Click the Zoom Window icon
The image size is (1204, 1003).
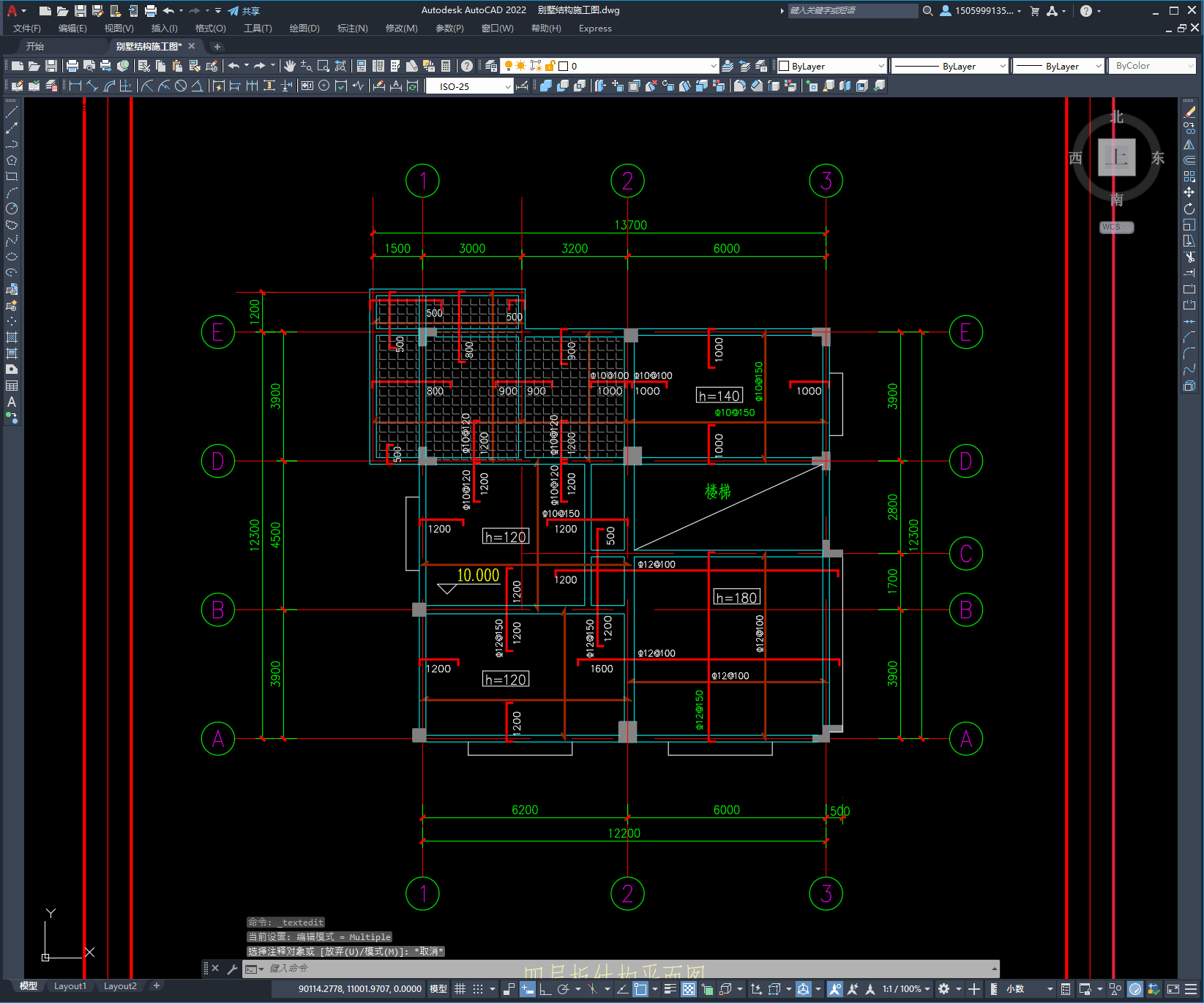tap(324, 66)
